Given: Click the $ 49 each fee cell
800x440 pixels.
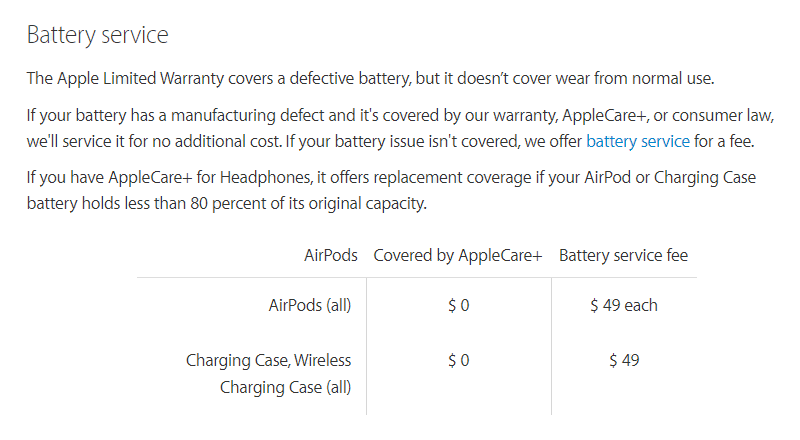Looking at the screenshot, I should pyautogui.click(x=623, y=305).
